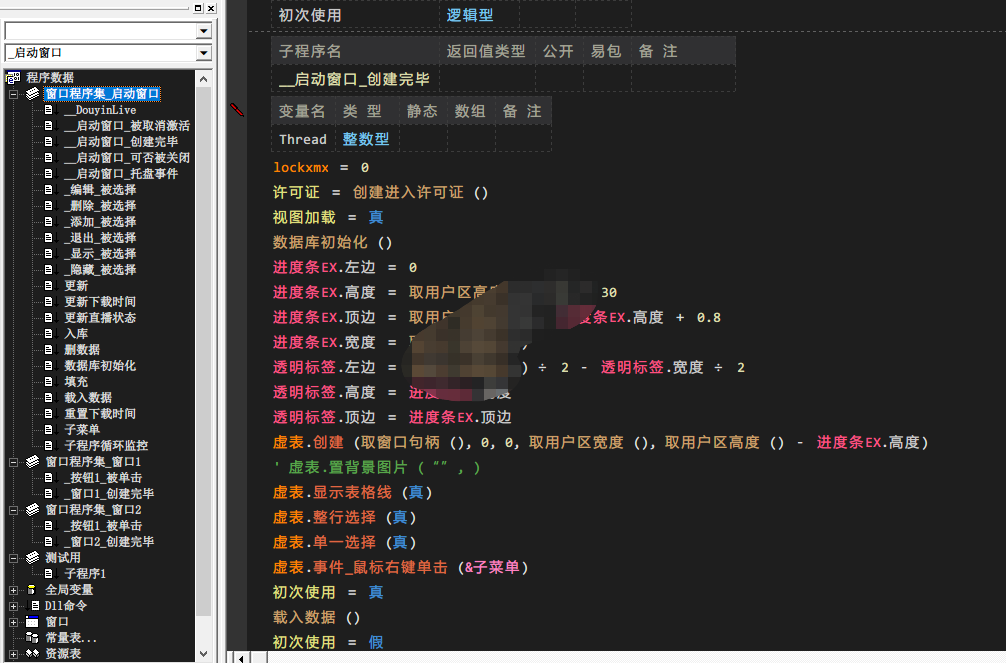This screenshot has width=1006, height=663.
Task: Click the 程序数据 root icon
Action: (13, 78)
